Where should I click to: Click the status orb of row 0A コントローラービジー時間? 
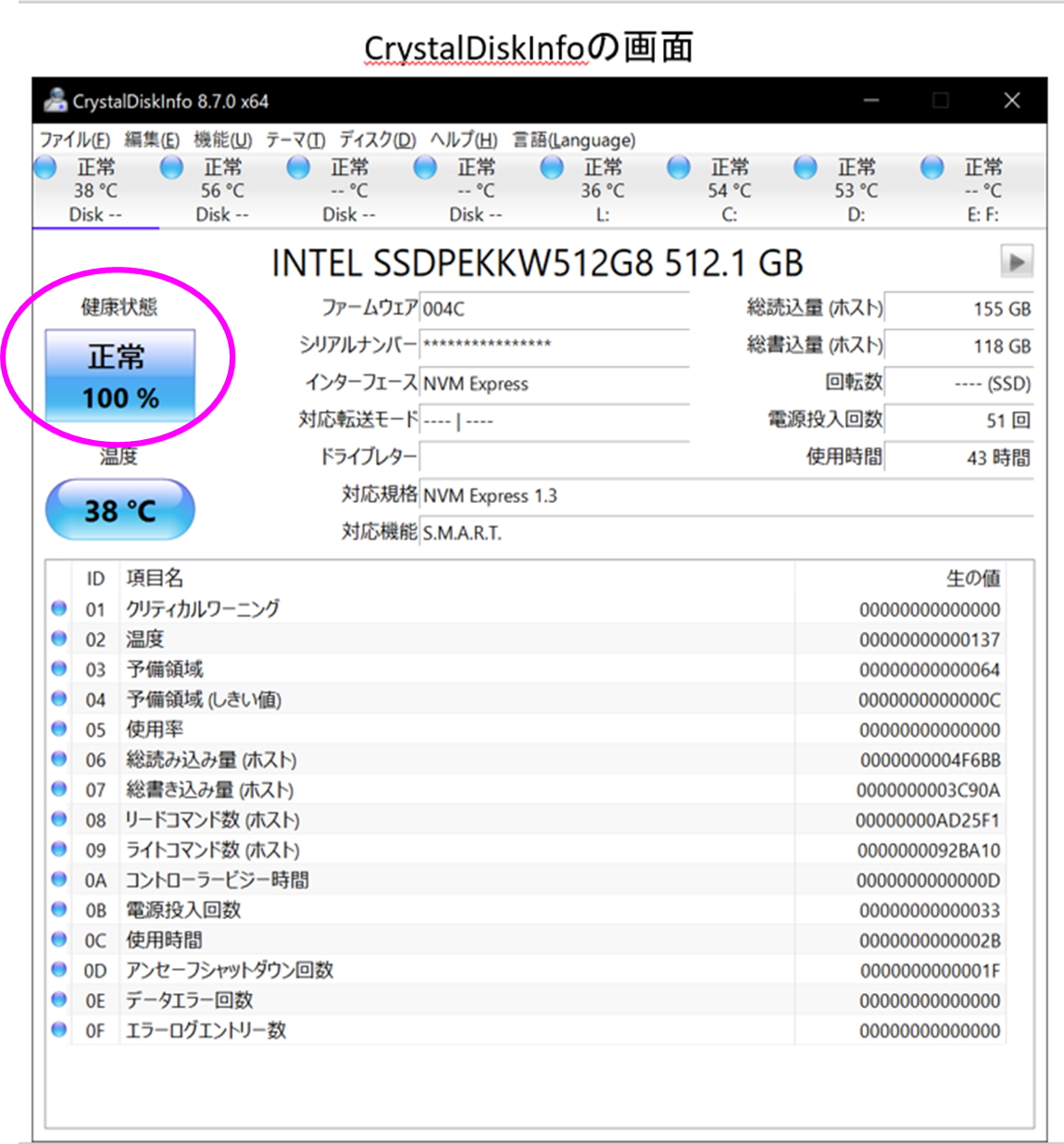pos(59,879)
